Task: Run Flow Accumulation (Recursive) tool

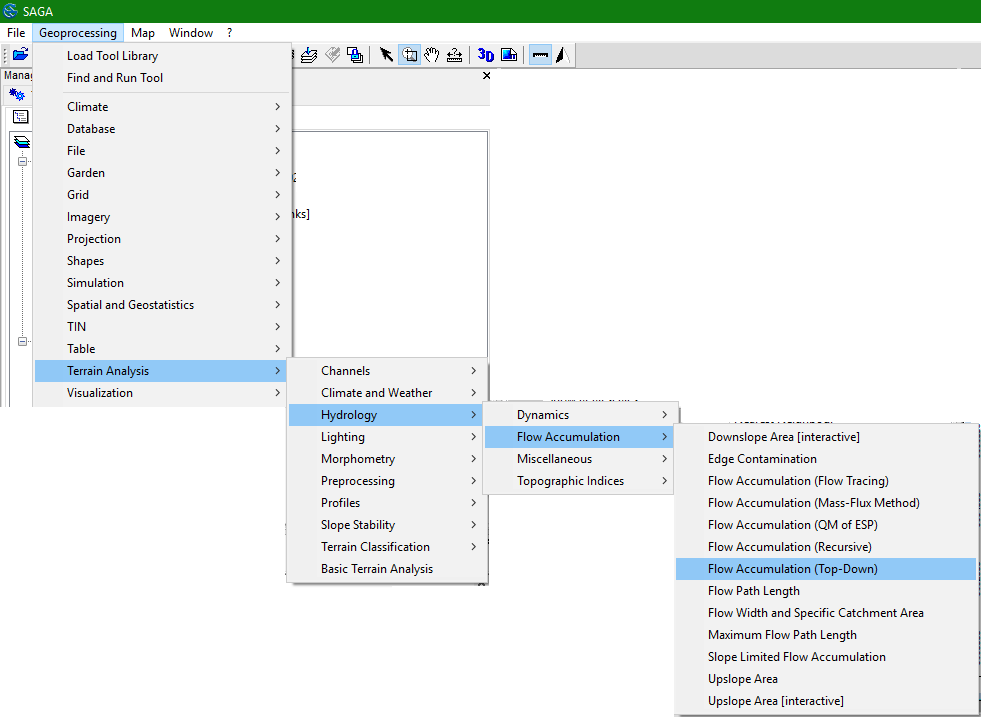Action: pos(826,547)
